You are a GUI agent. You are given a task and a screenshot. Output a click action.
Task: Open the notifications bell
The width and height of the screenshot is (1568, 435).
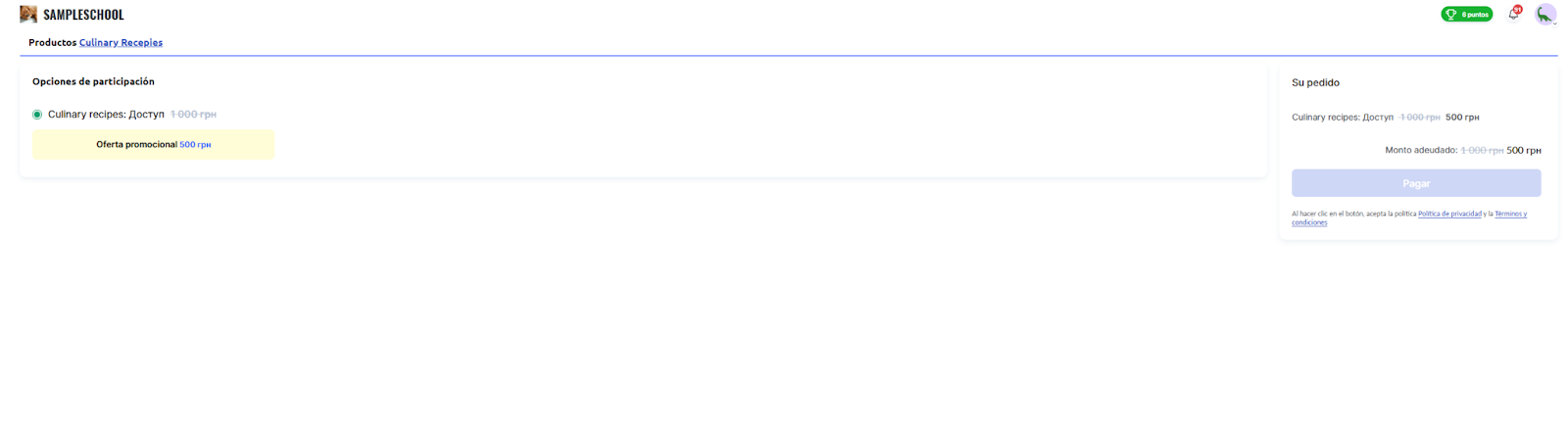pos(1513,15)
